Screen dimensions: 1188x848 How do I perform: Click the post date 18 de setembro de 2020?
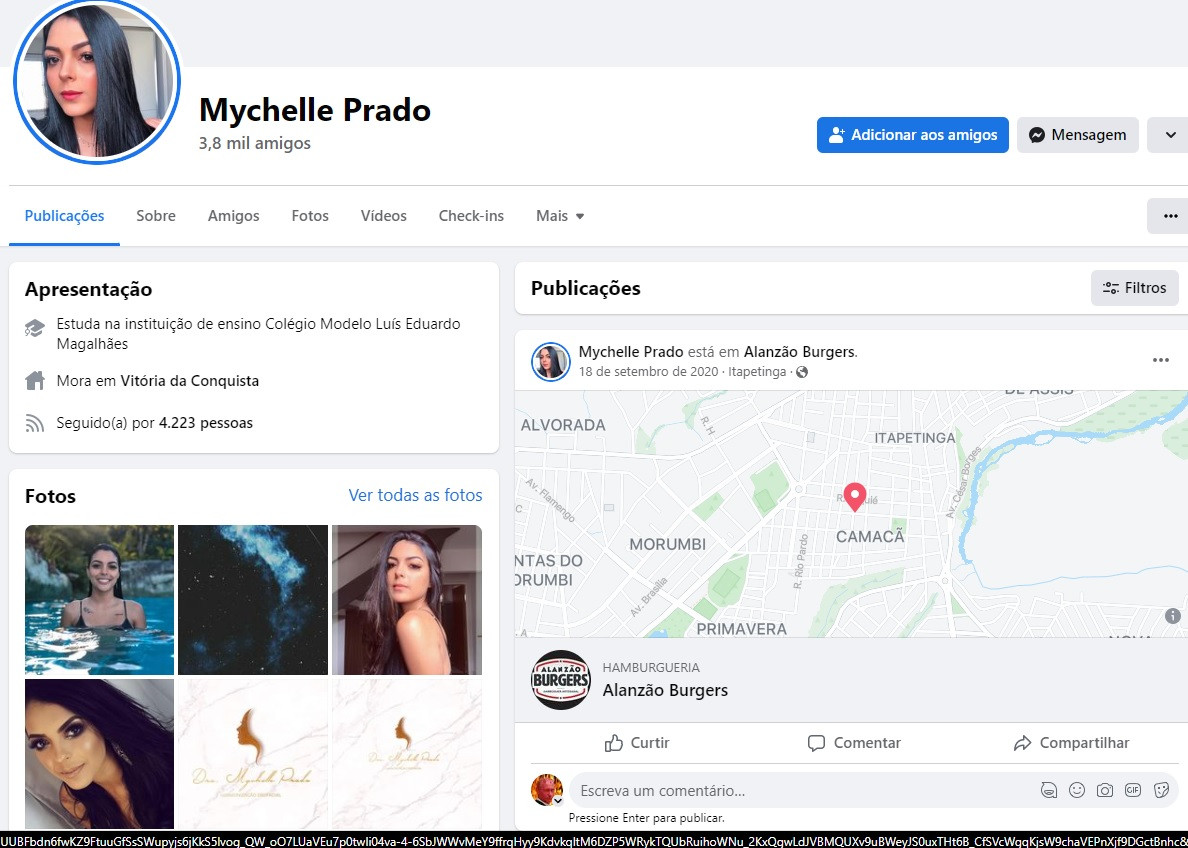pyautogui.click(x=648, y=371)
